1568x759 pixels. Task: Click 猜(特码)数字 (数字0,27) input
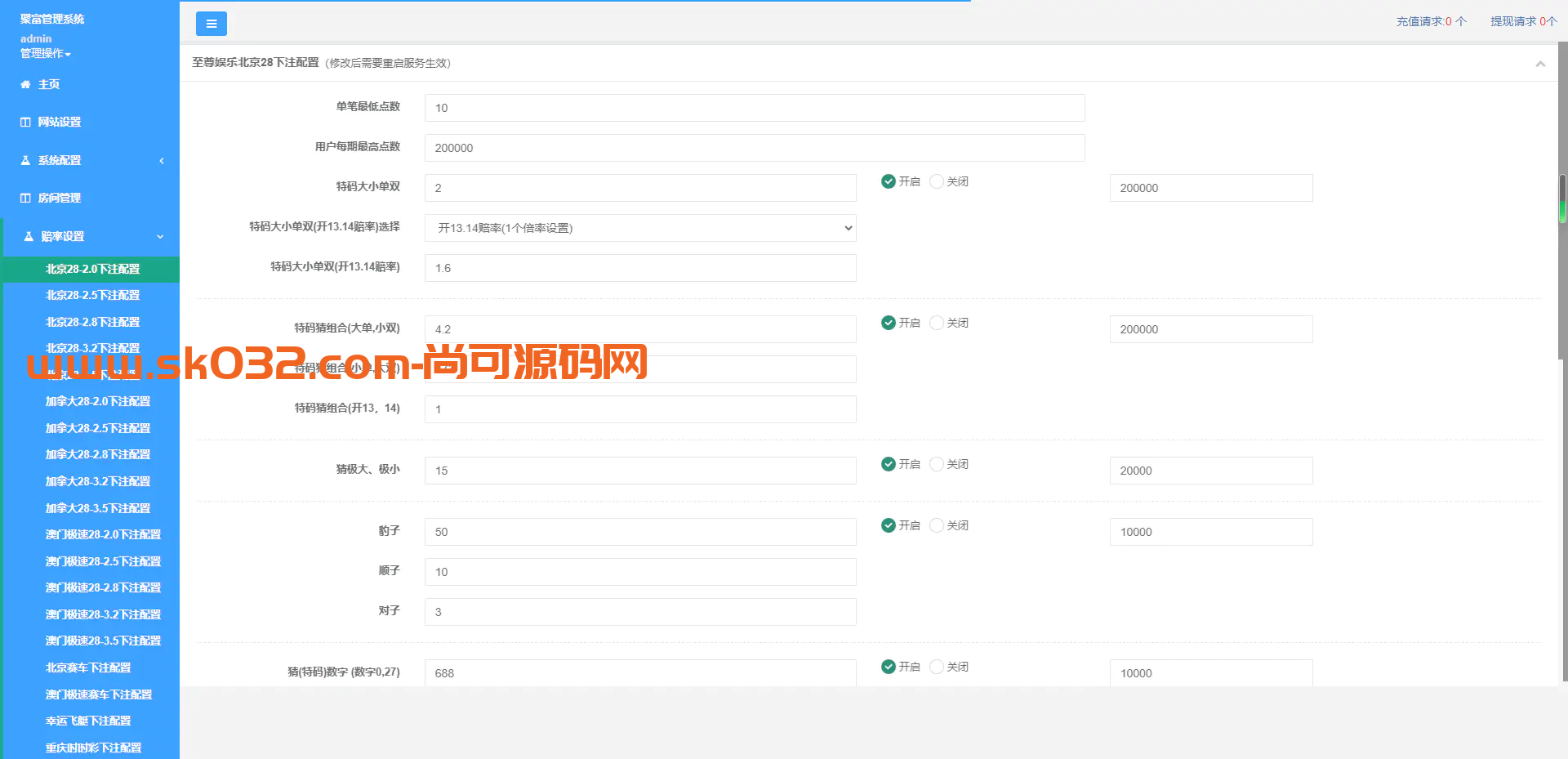point(640,672)
